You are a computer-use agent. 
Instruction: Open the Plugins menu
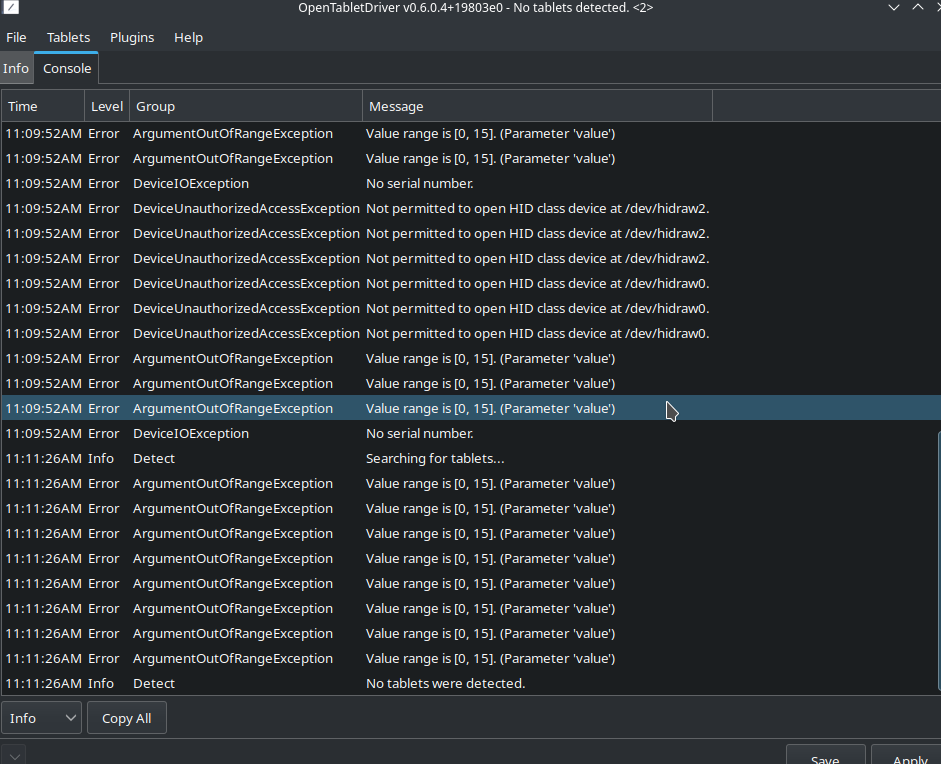(132, 37)
